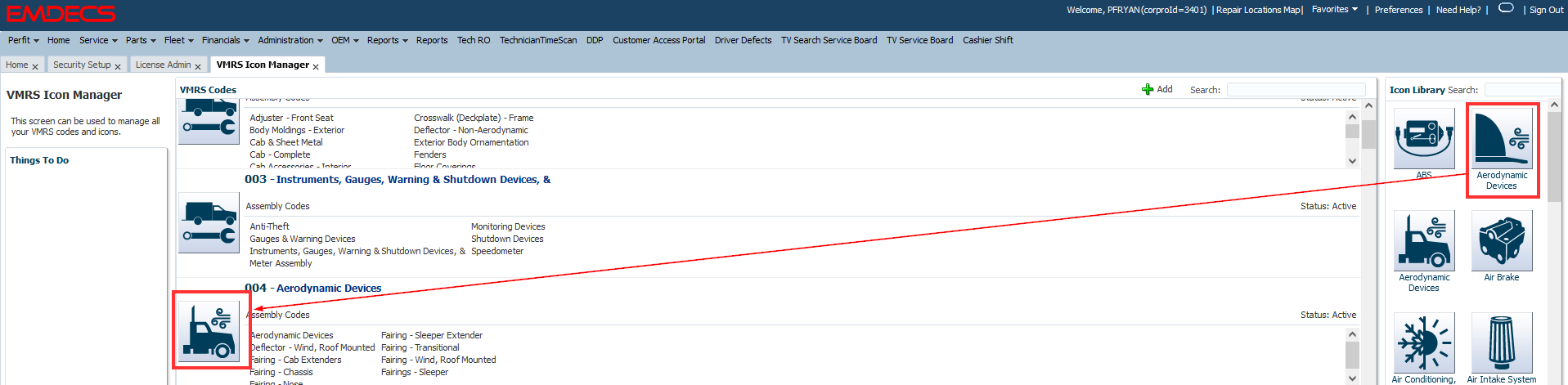1568x385 pixels.
Task: Choose the Air Brake icon in library
Action: click(1502, 240)
